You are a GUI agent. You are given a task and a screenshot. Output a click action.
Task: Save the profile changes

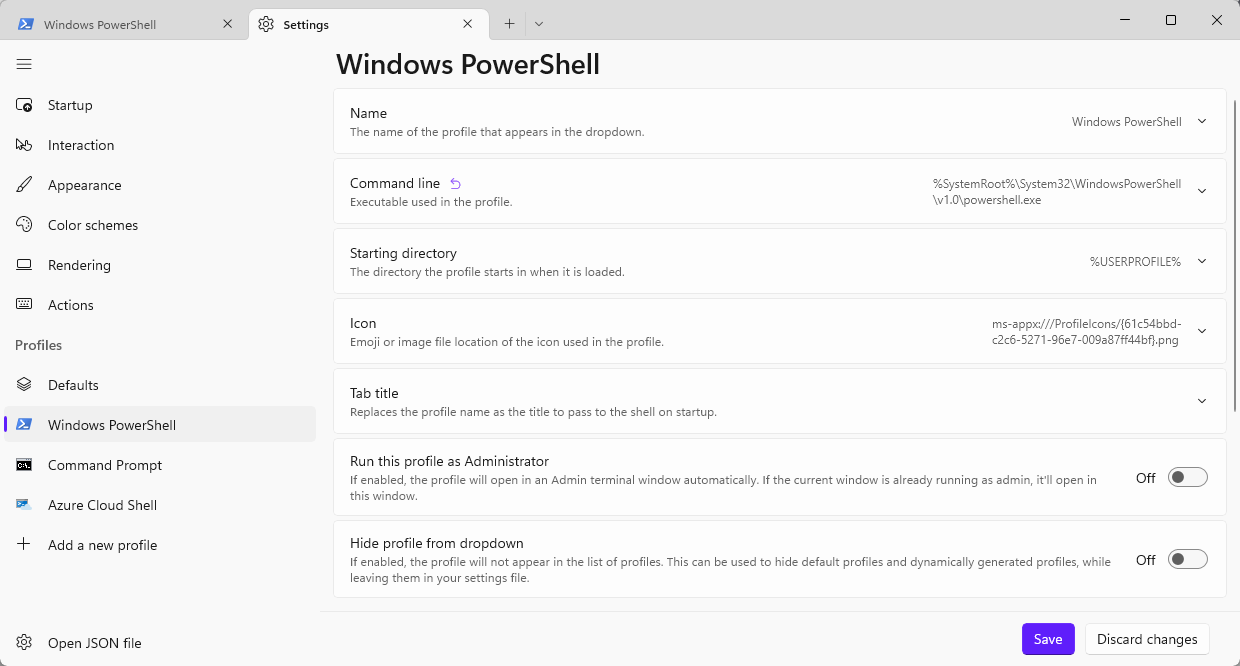1048,639
